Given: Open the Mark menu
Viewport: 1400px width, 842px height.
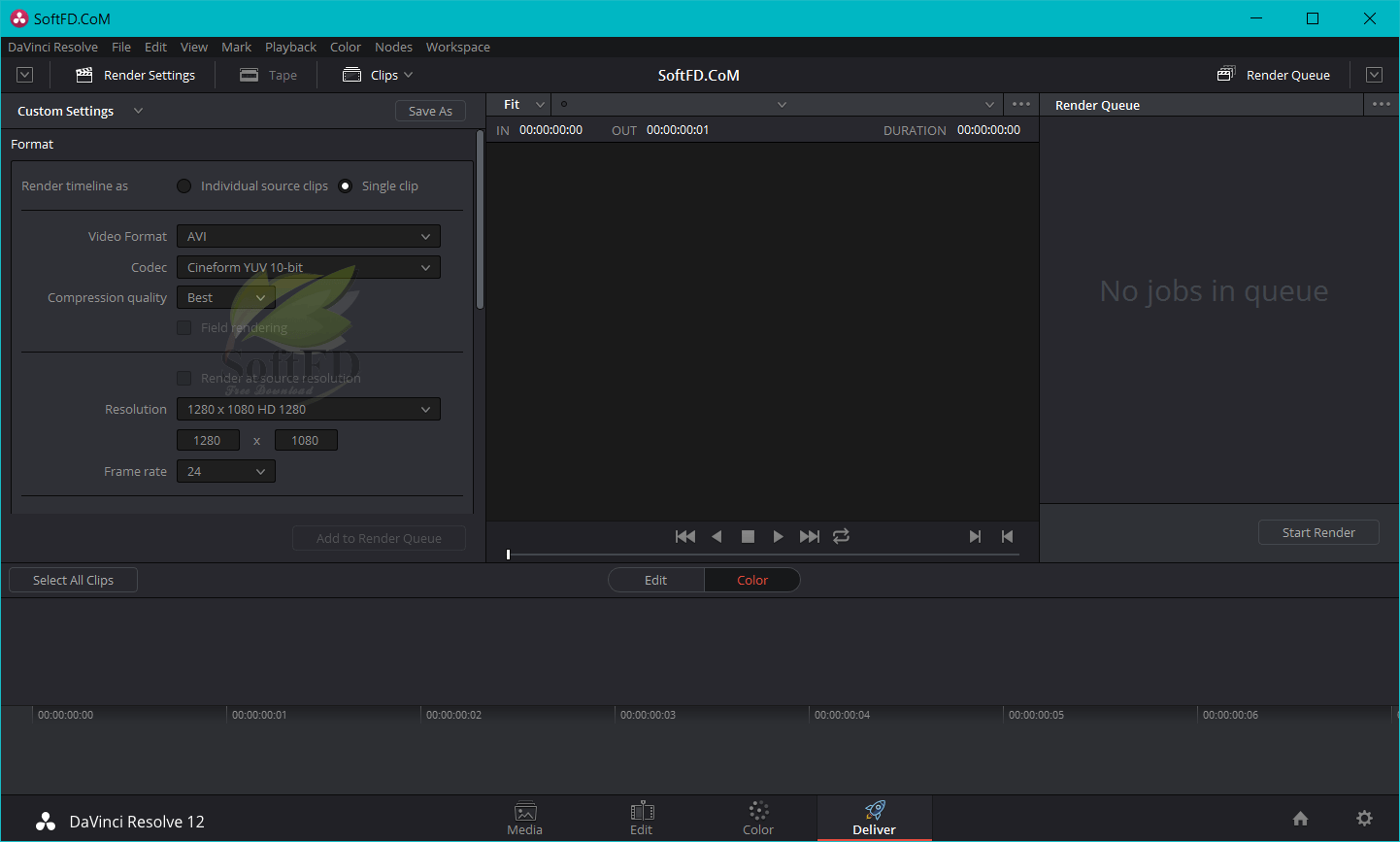Looking at the screenshot, I should point(236,47).
